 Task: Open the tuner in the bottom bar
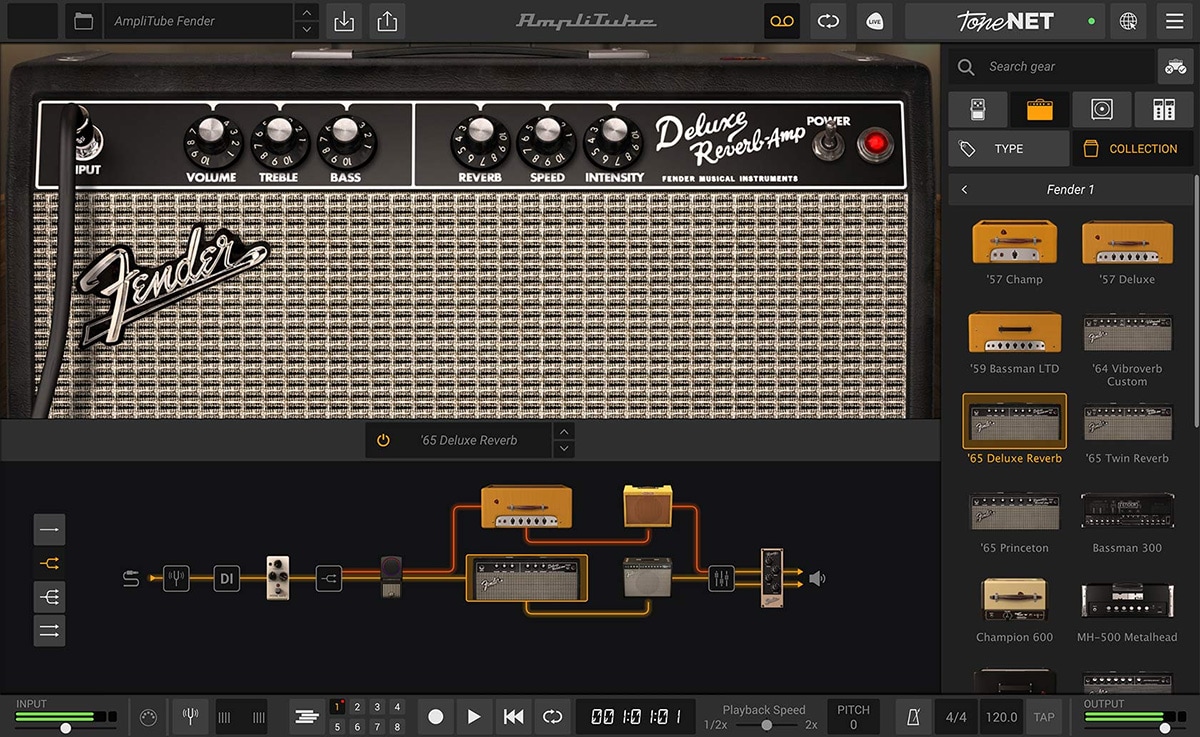pos(190,716)
